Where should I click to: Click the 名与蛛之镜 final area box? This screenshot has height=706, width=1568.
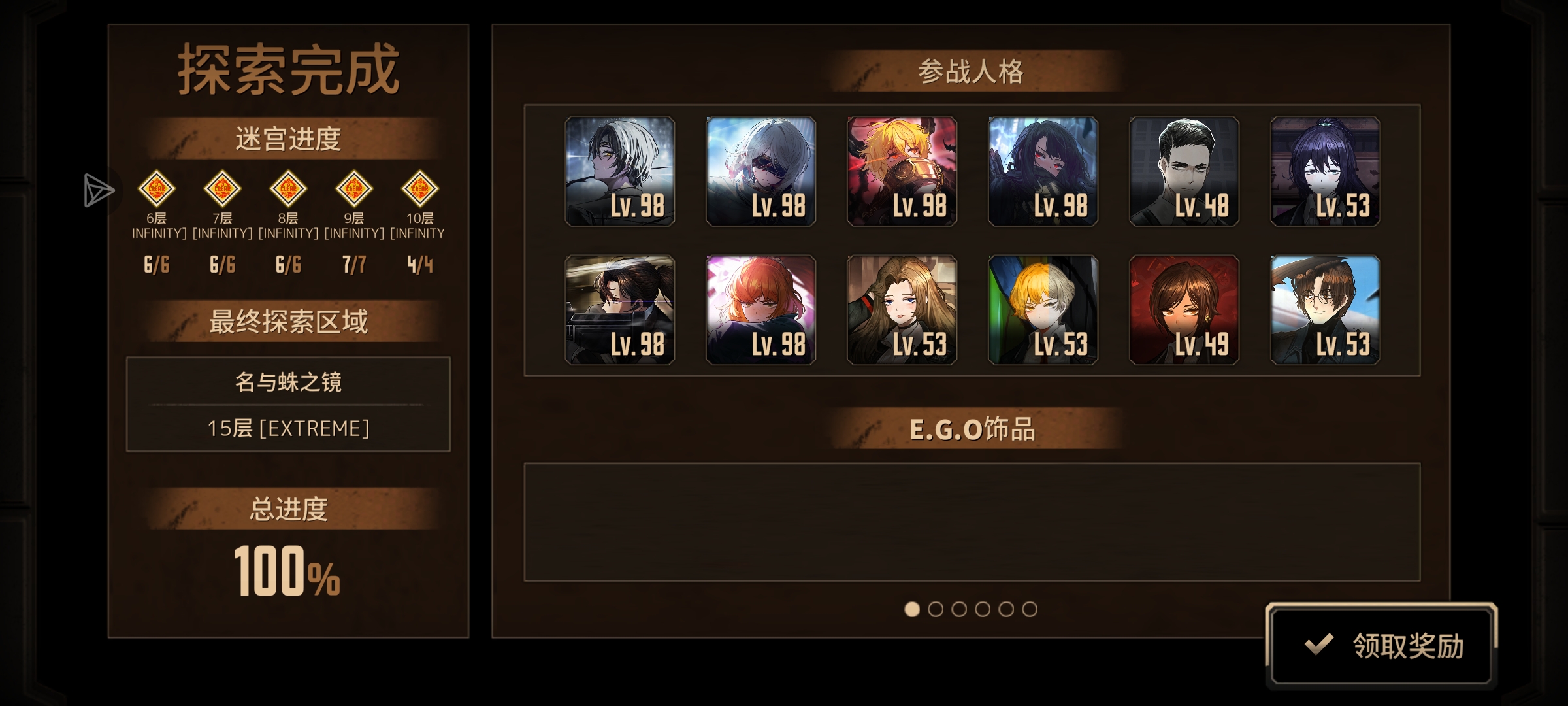(x=288, y=404)
